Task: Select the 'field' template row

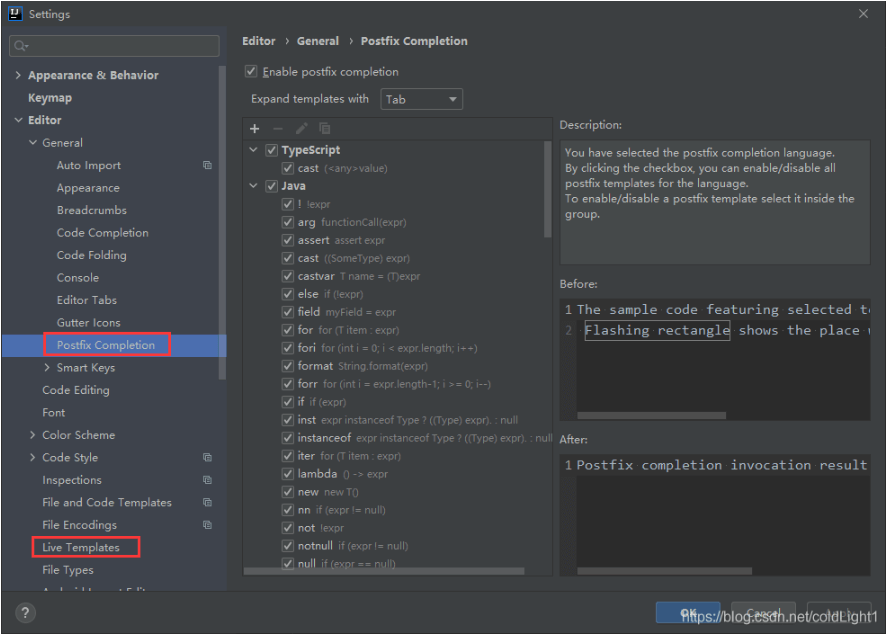Action: click(396, 312)
